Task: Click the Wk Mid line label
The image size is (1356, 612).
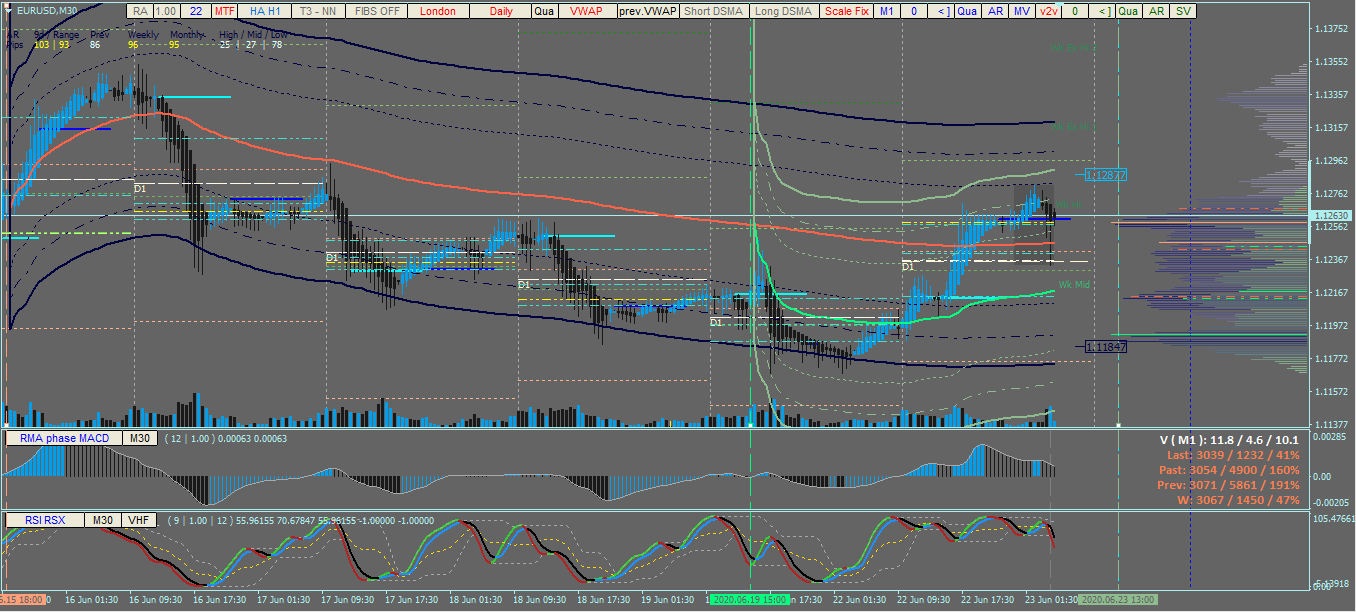Action: point(1074,285)
